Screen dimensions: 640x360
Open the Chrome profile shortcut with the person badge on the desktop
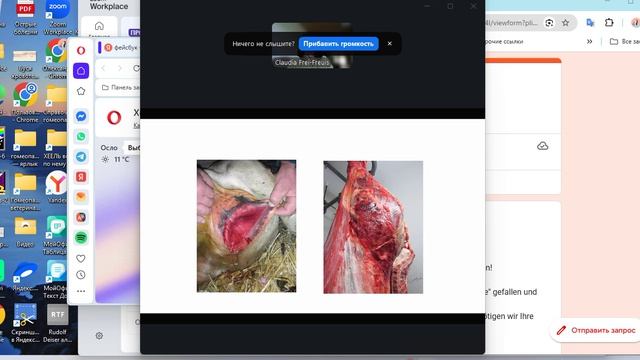click(26, 102)
